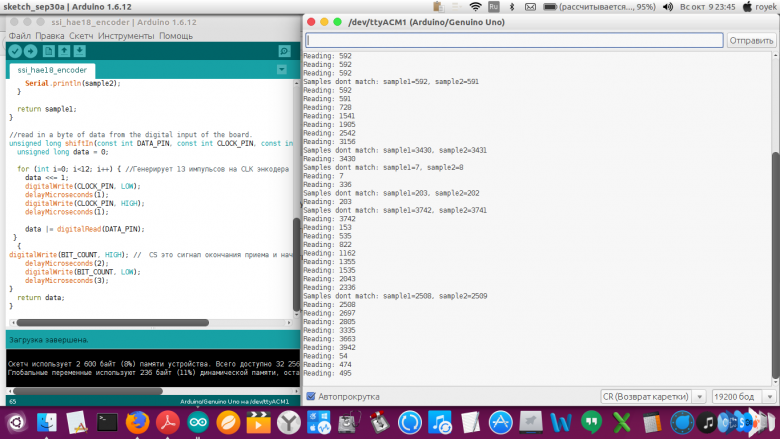Open the calculator icon in the dock
The image size is (780, 439).
pos(652,423)
